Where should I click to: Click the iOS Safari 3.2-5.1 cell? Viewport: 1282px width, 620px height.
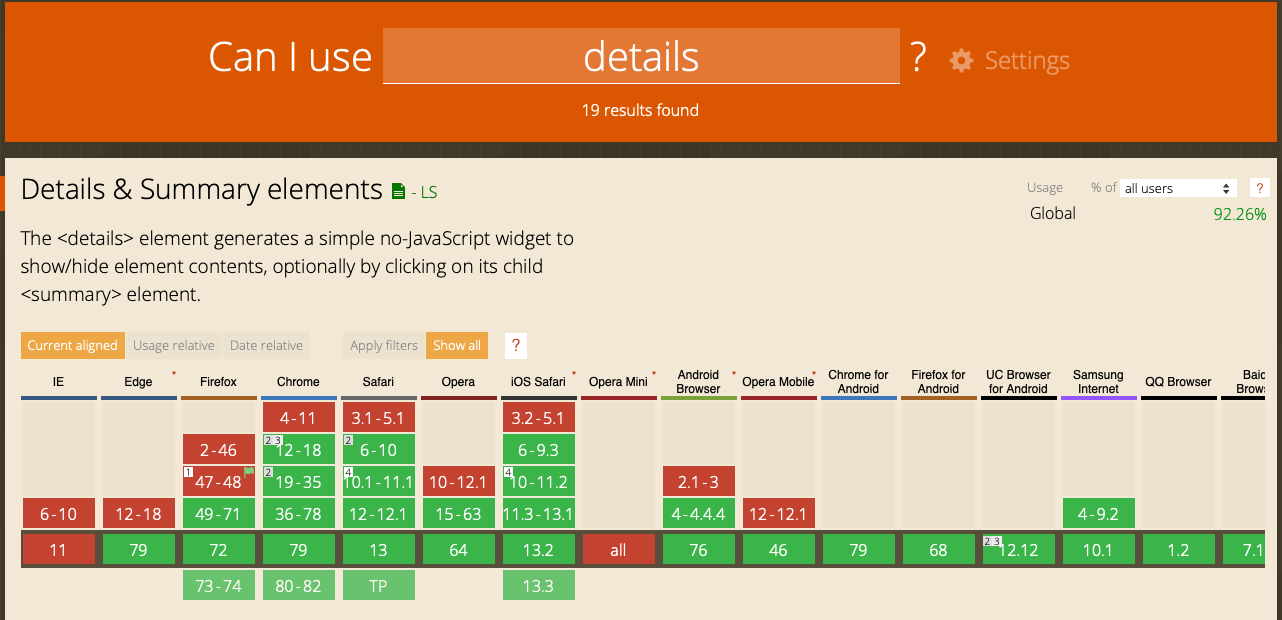pos(539,418)
